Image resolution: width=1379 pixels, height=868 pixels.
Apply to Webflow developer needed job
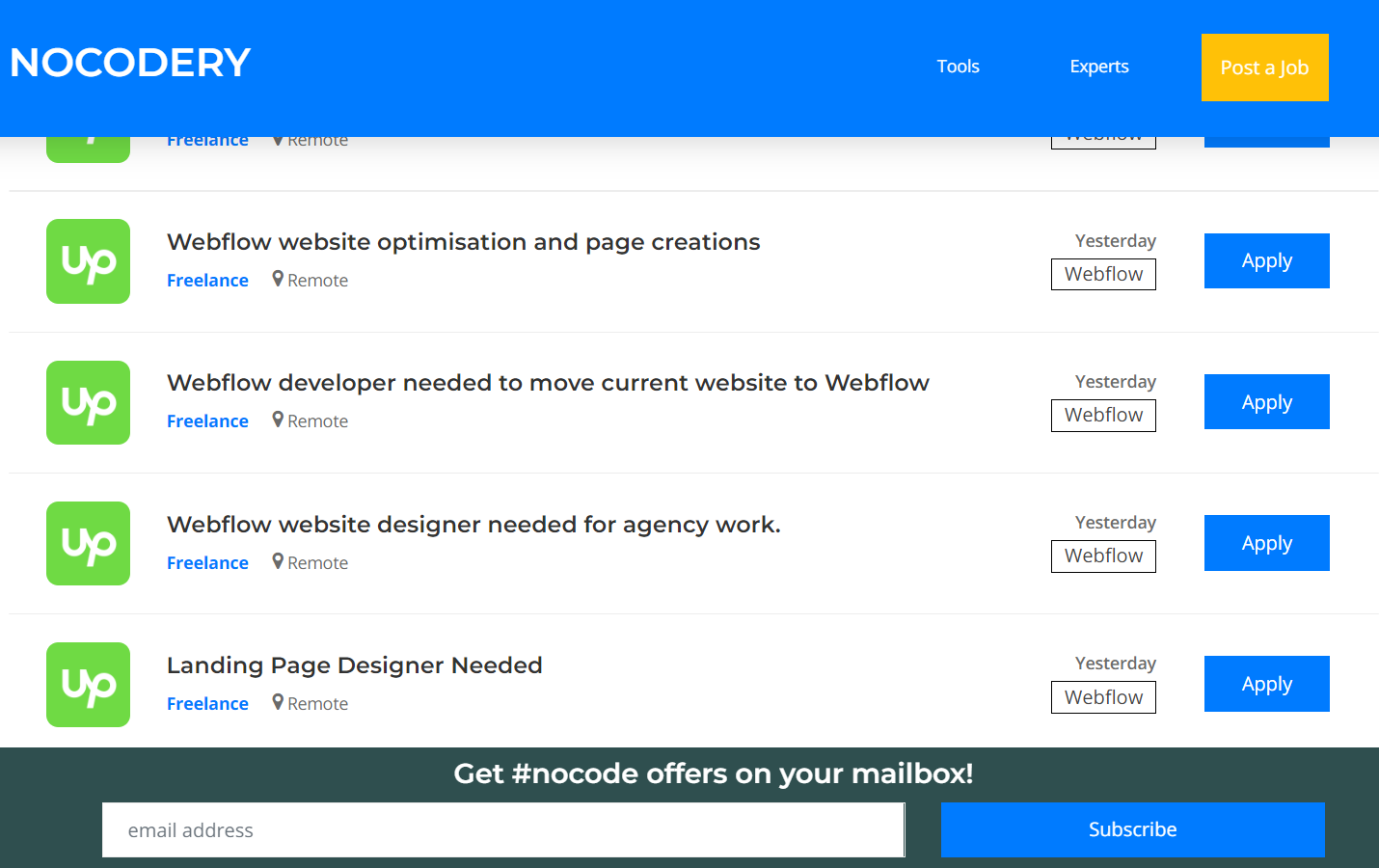pos(1266,402)
